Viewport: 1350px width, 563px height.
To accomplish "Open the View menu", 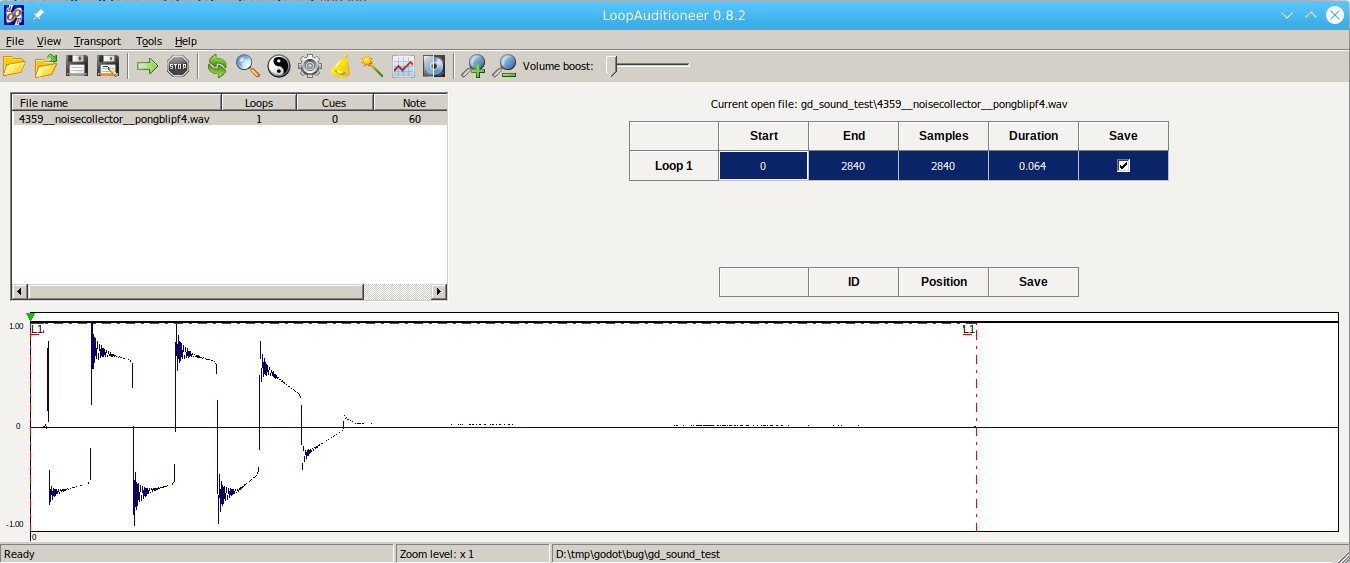I will pyautogui.click(x=49, y=41).
